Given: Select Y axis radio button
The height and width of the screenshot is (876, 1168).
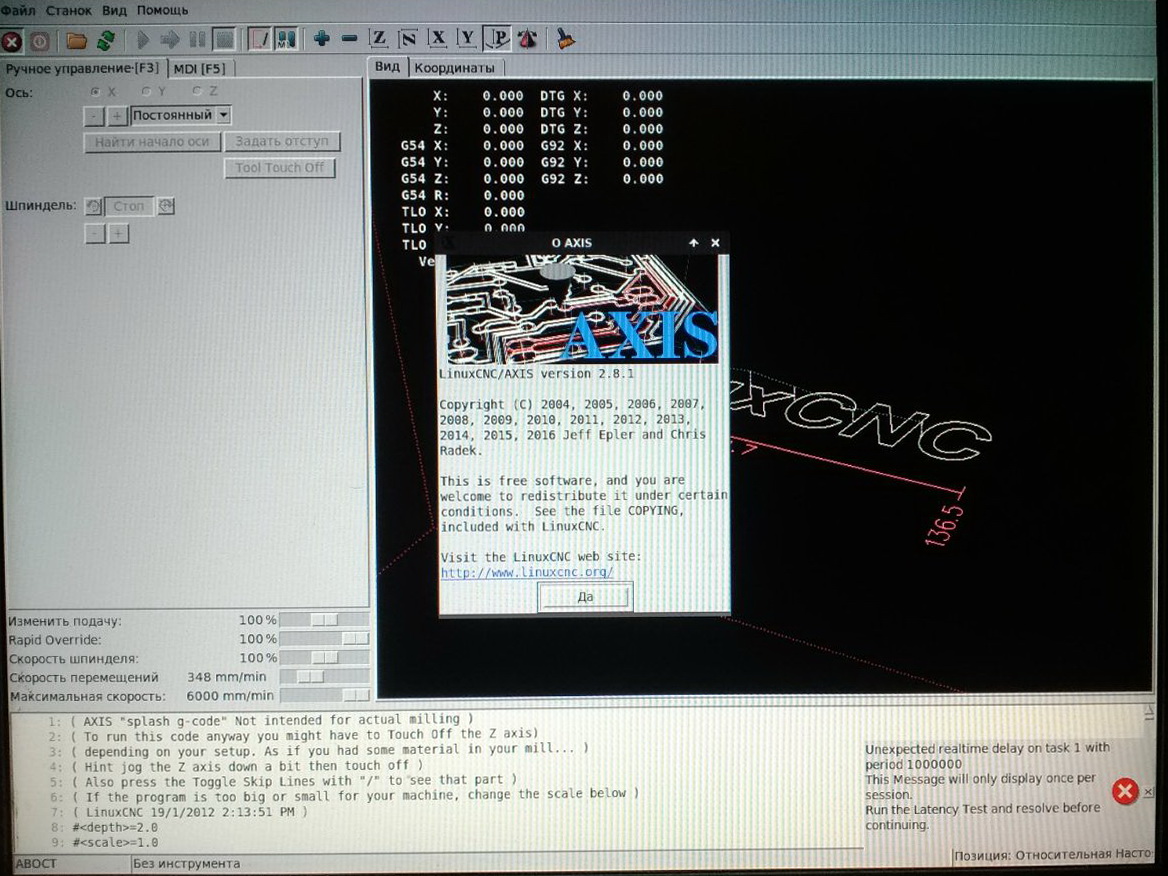Looking at the screenshot, I should [146, 91].
